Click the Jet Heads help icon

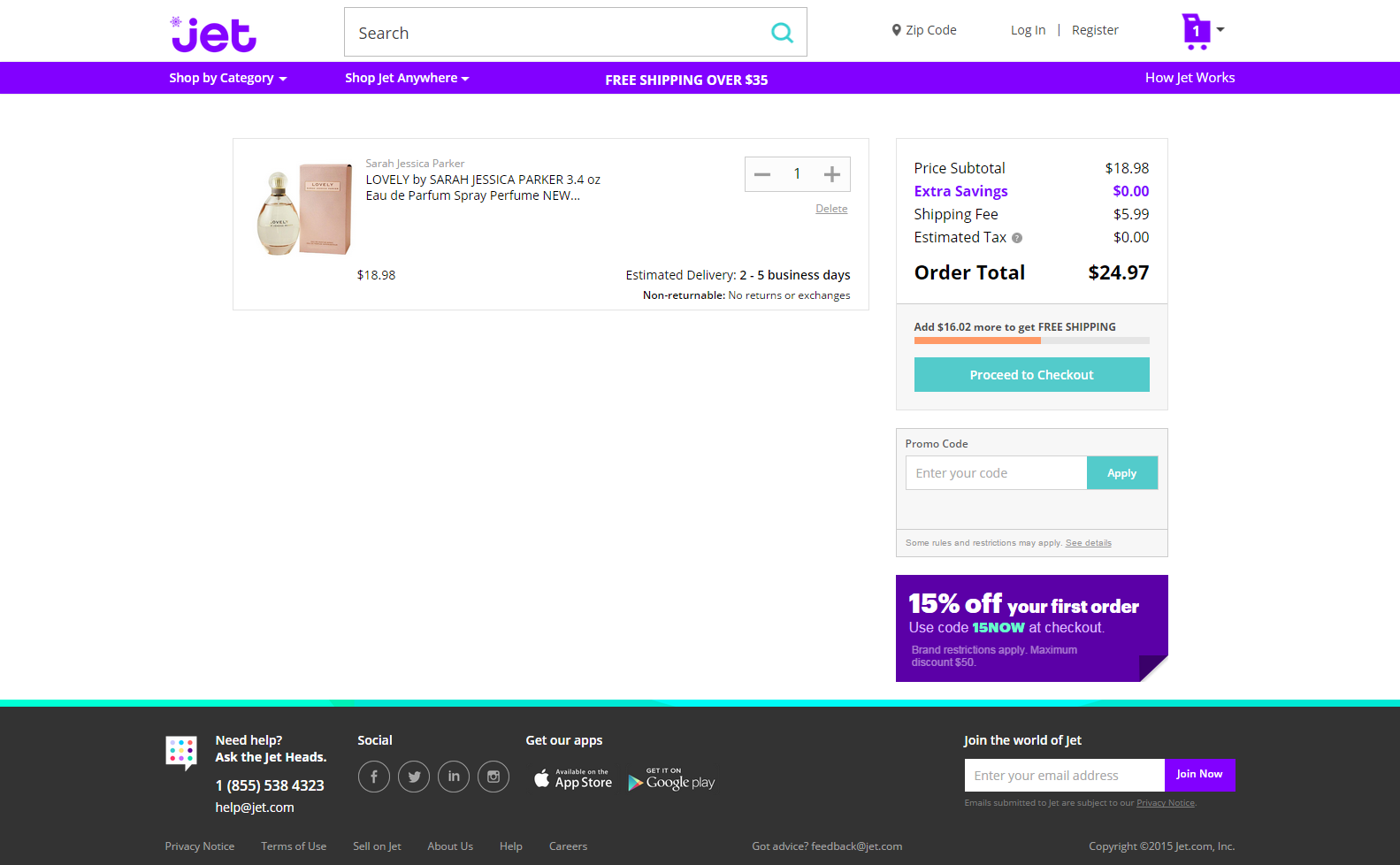tap(181, 753)
